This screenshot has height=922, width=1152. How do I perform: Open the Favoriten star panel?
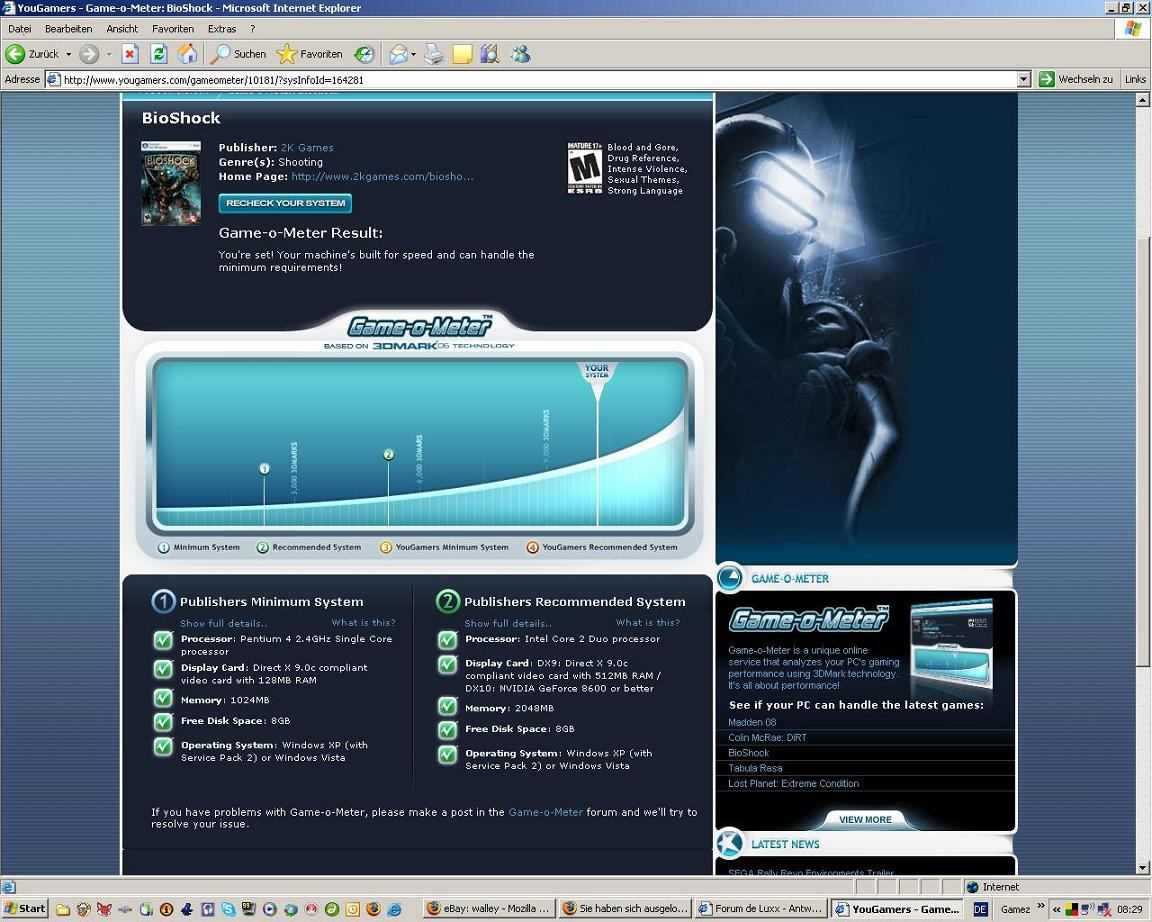click(x=310, y=54)
